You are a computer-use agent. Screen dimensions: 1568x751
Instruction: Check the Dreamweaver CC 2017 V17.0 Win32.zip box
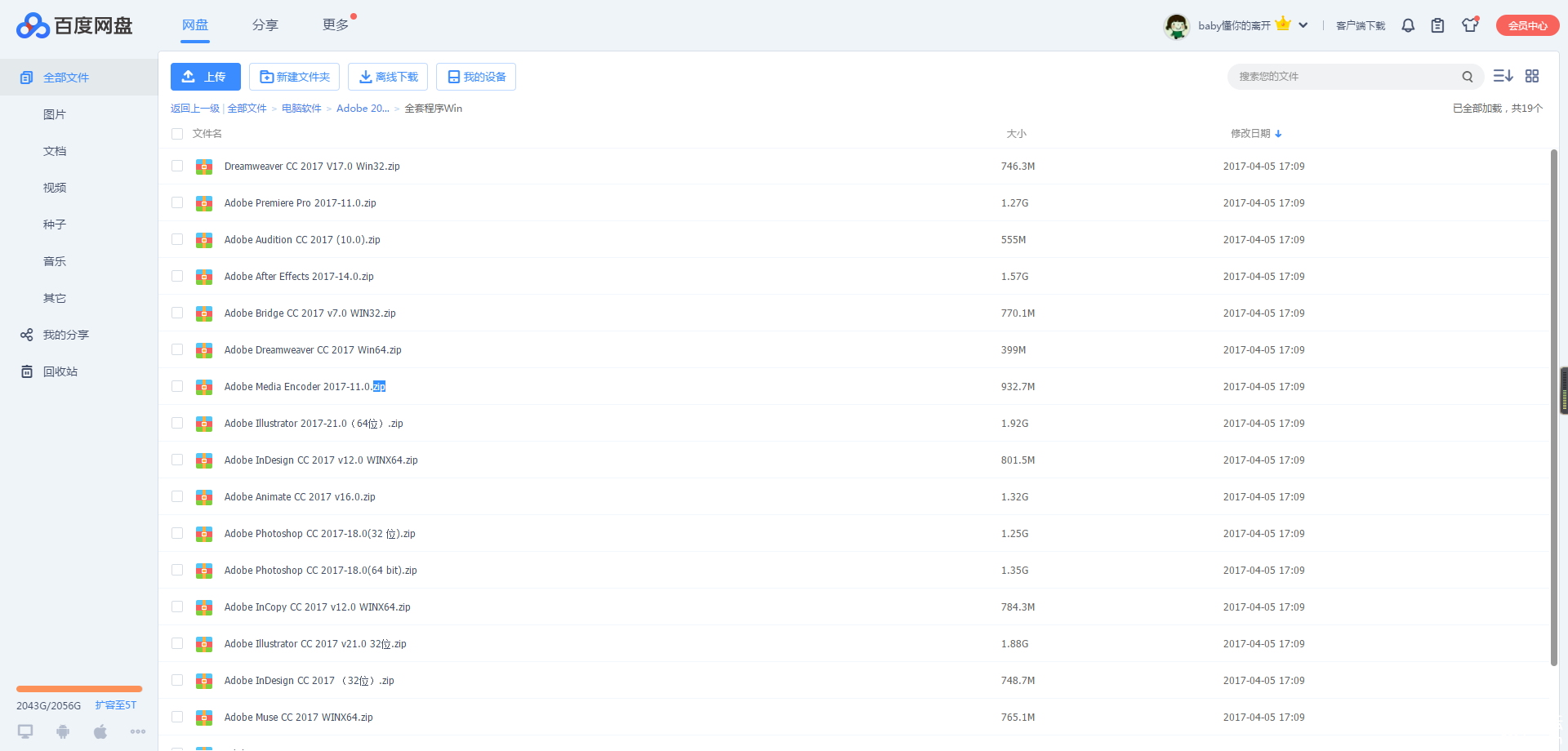coord(177,166)
